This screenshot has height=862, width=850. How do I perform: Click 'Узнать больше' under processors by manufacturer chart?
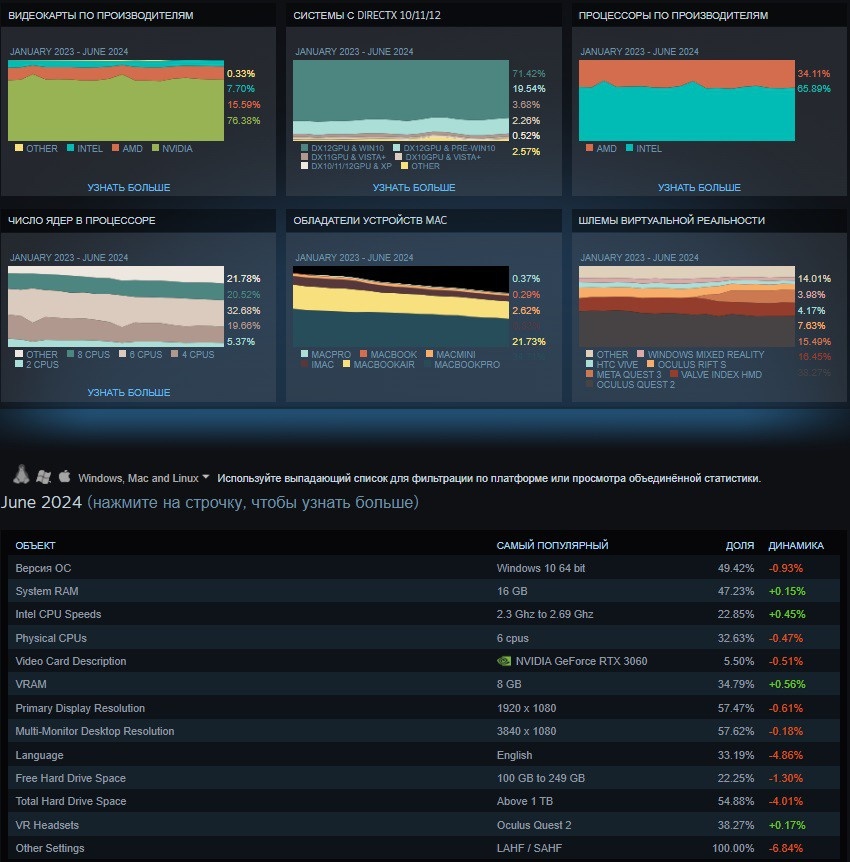point(699,187)
